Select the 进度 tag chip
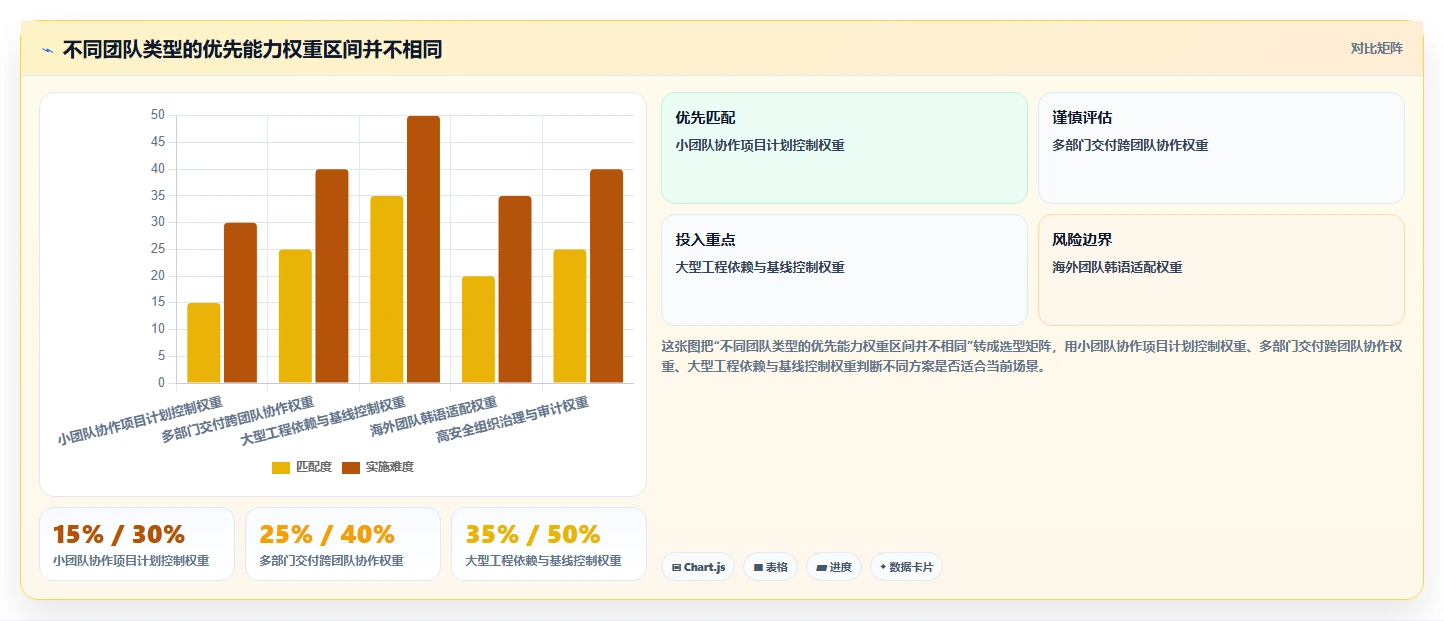 pos(834,567)
